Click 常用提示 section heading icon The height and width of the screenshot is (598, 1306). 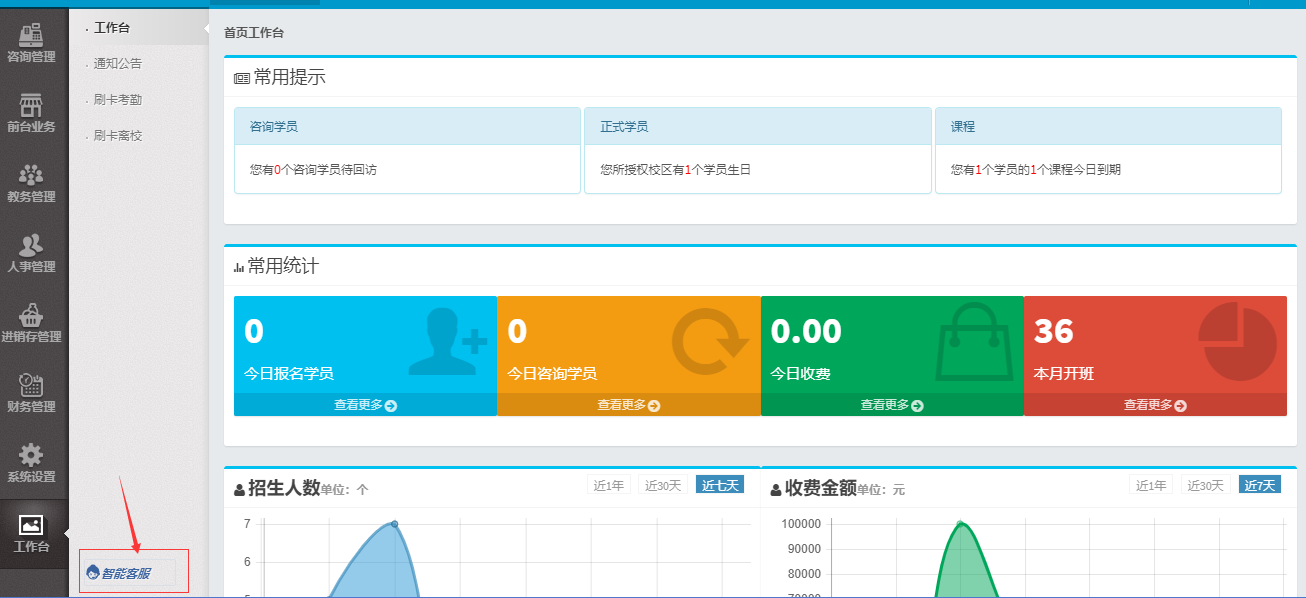pos(241,78)
